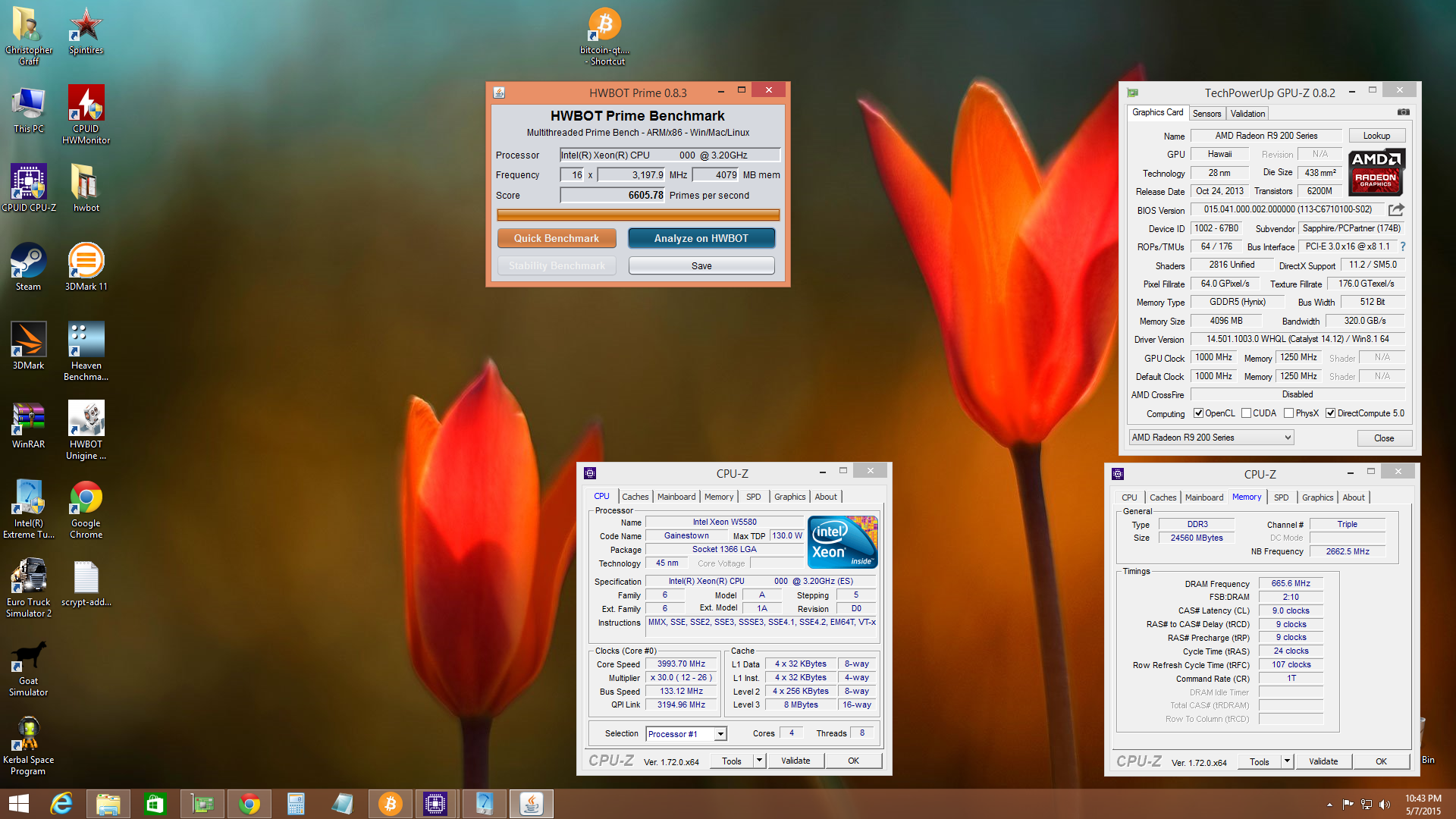Click the GPU-Z BIOS export share icon
Image resolution: width=1456 pixels, height=819 pixels.
[1396, 209]
